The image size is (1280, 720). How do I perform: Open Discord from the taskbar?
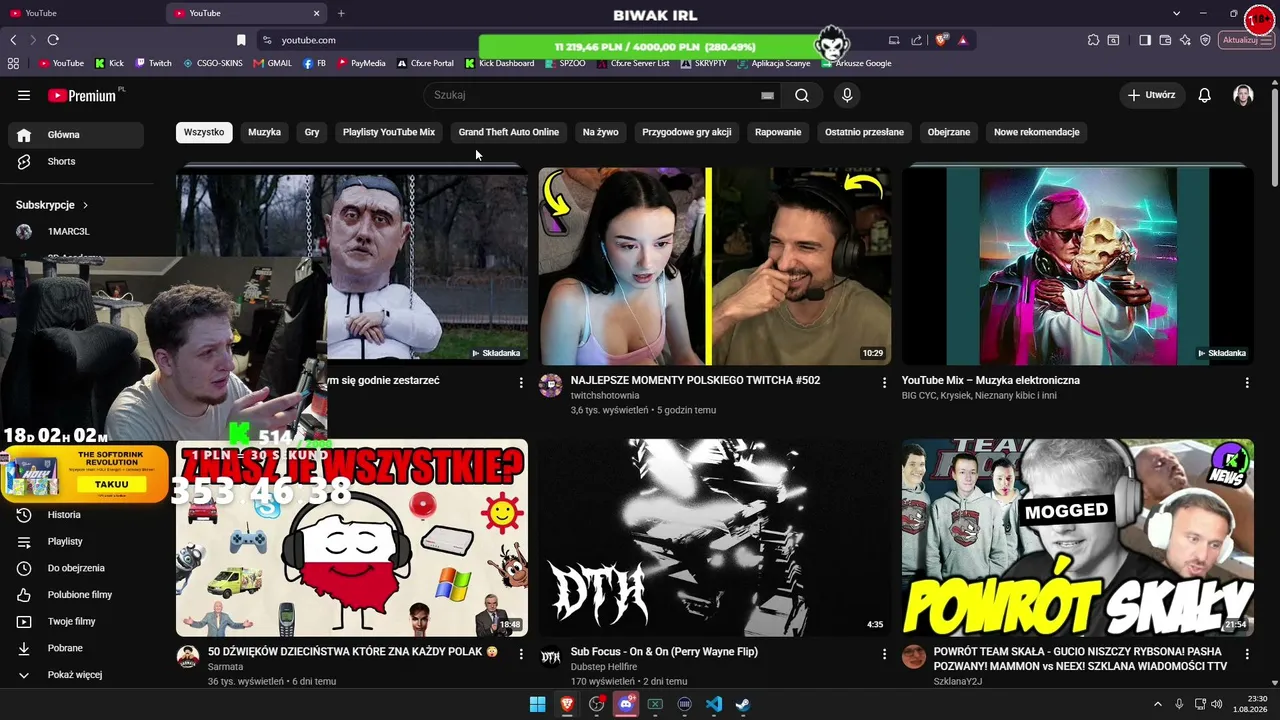[626, 704]
